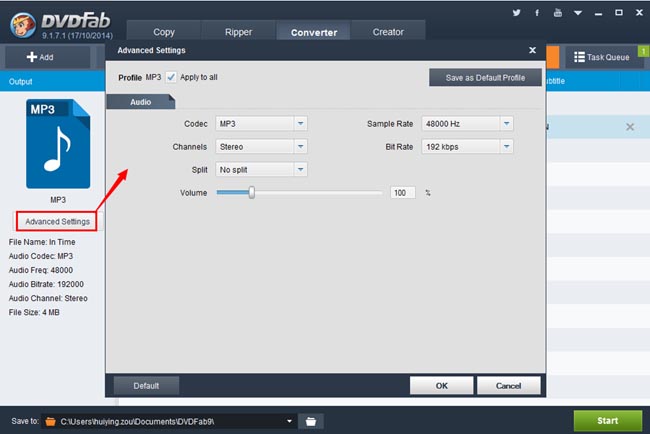Screen dimensions: 650x434
Task: Click the Audio Freq: 48000 text
Action: click(x=41, y=270)
